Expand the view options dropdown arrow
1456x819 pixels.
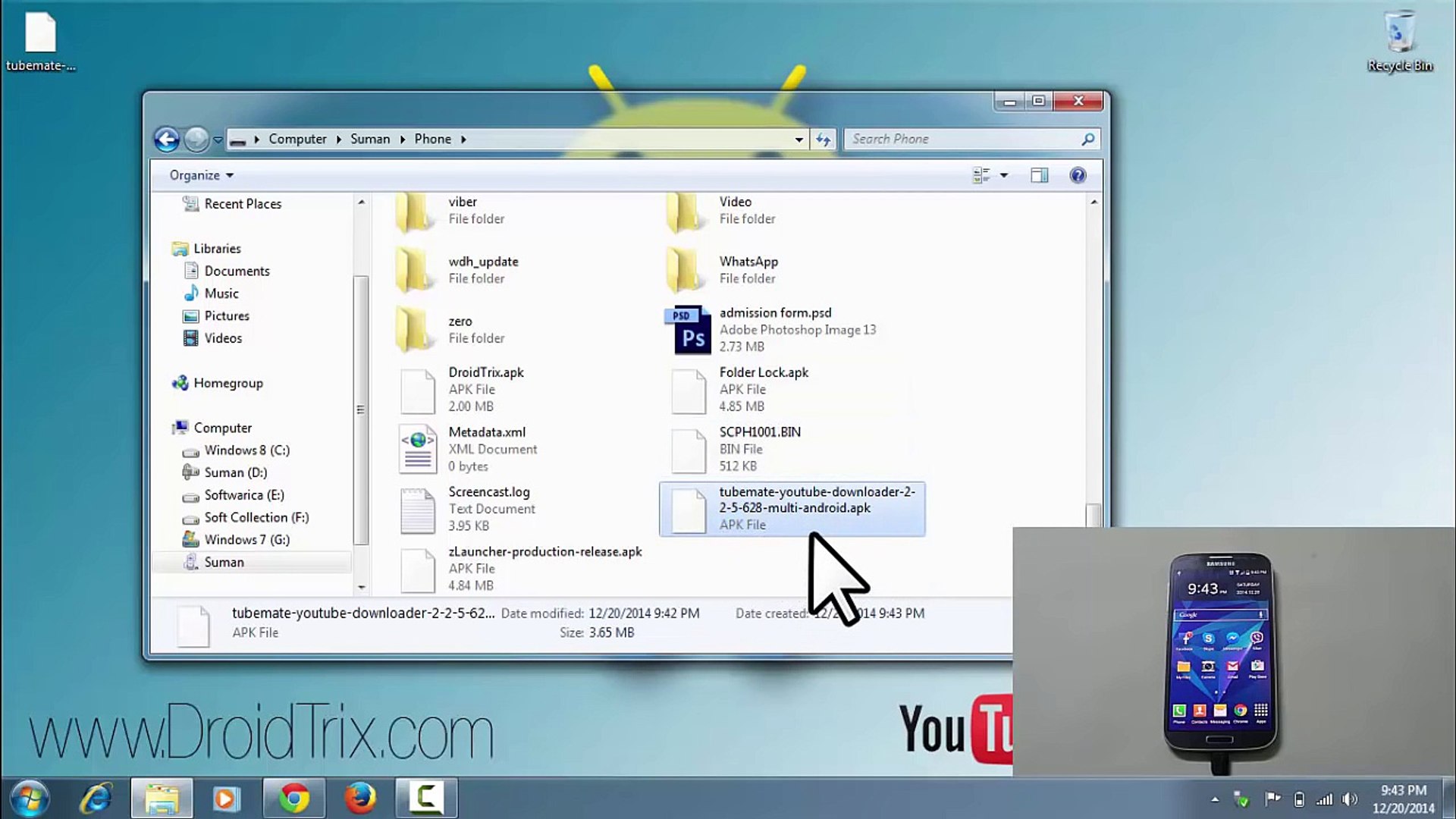pyautogui.click(x=1004, y=175)
